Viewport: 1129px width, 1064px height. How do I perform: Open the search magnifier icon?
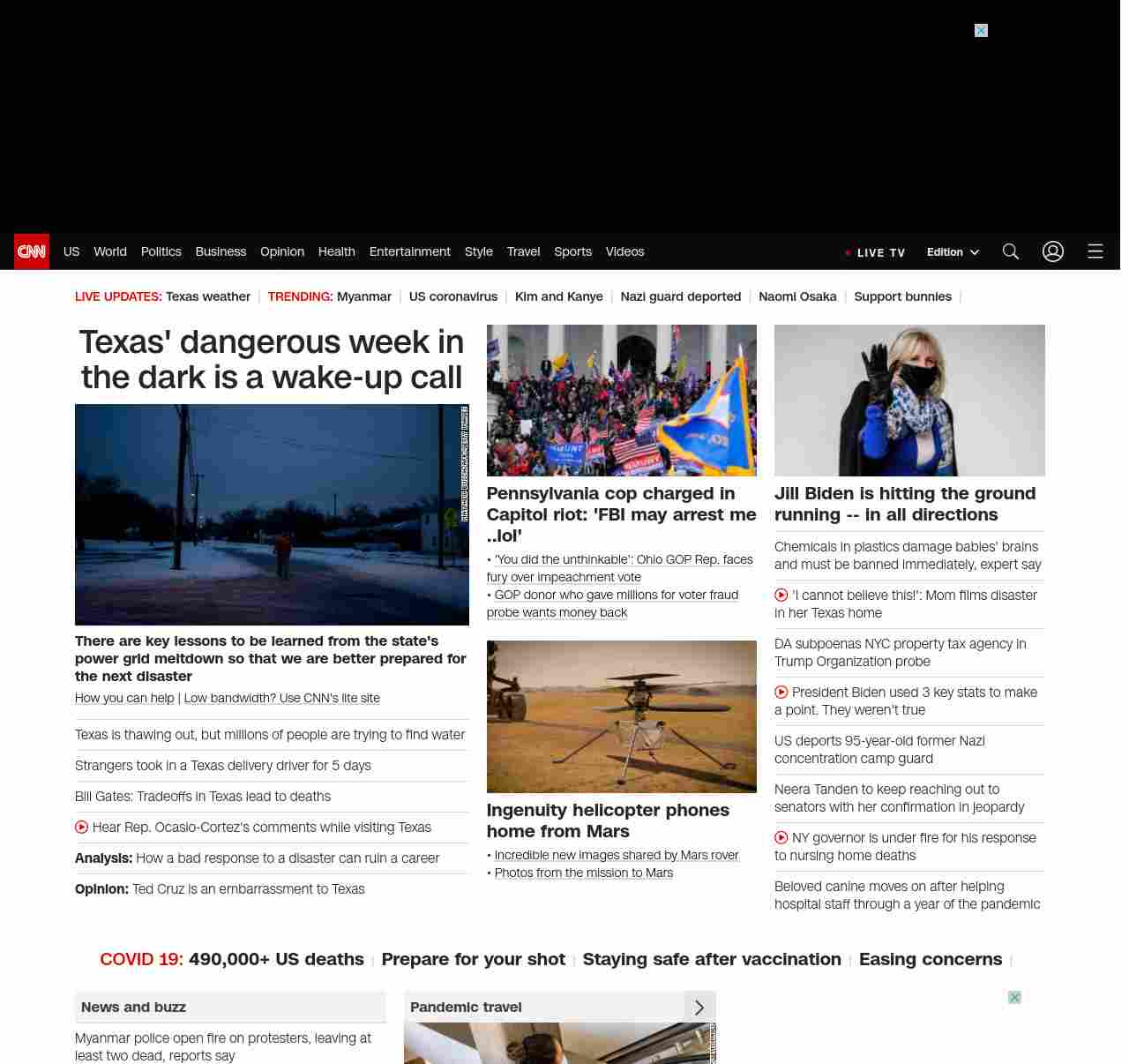pyautogui.click(x=1011, y=251)
